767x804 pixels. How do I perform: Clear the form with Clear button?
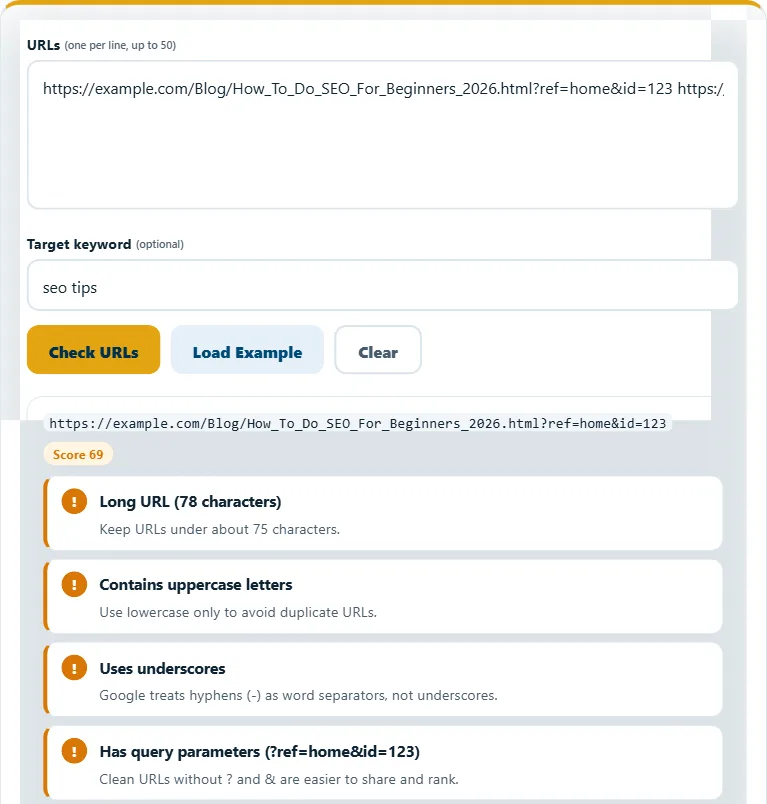tap(378, 350)
